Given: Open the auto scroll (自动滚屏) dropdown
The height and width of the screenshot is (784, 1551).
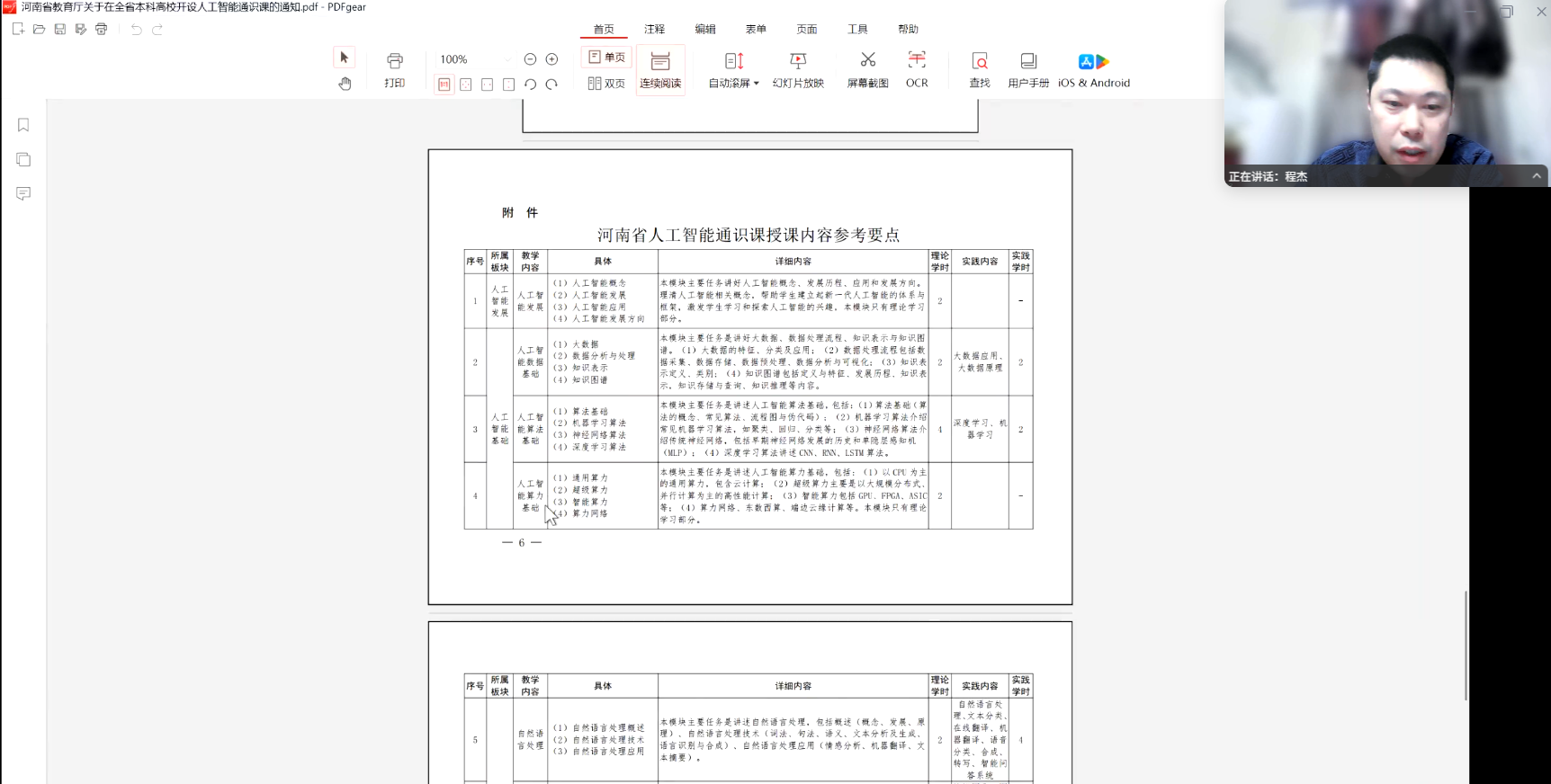Looking at the screenshot, I should point(756,84).
